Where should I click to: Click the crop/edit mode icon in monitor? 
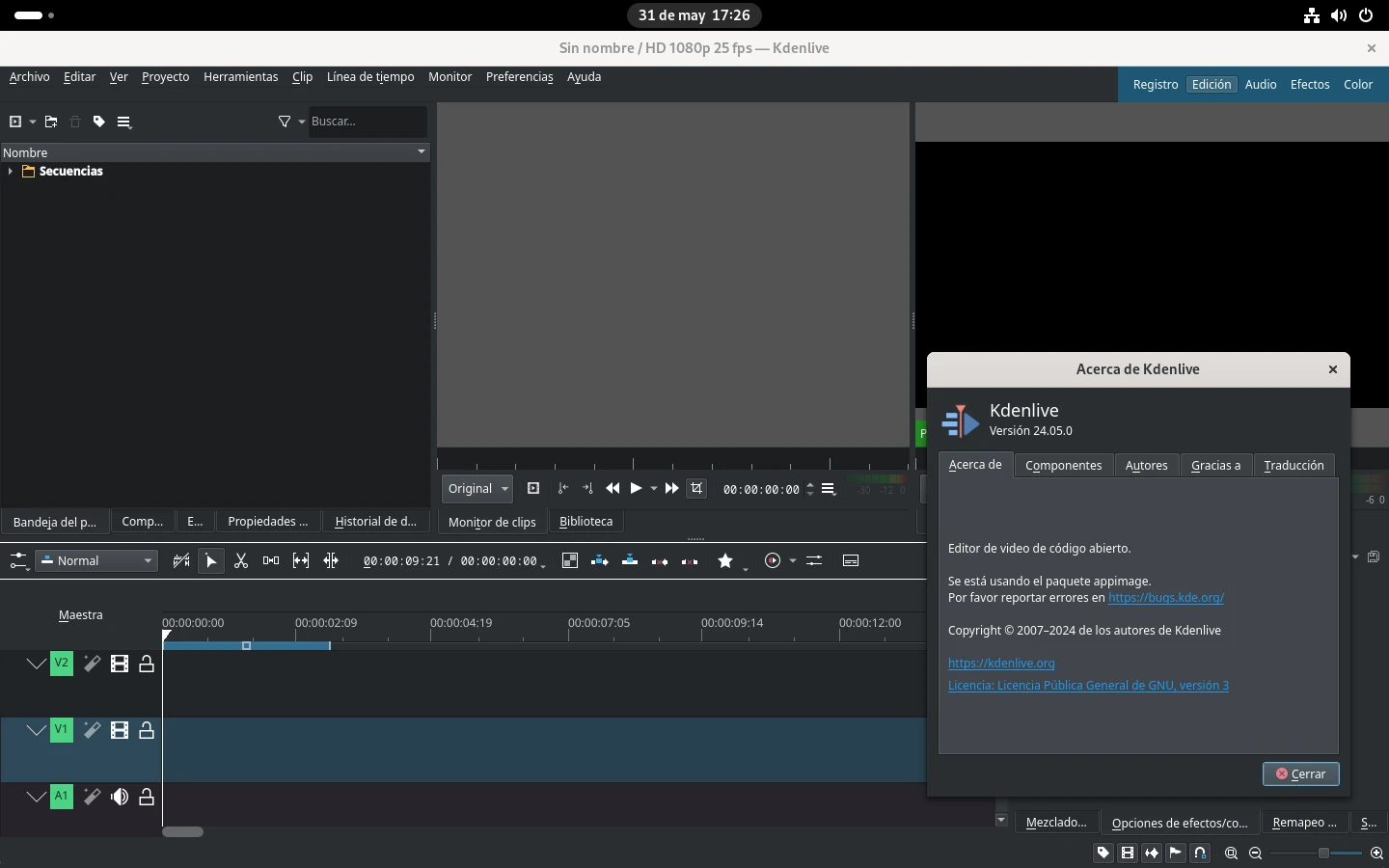pos(696,488)
